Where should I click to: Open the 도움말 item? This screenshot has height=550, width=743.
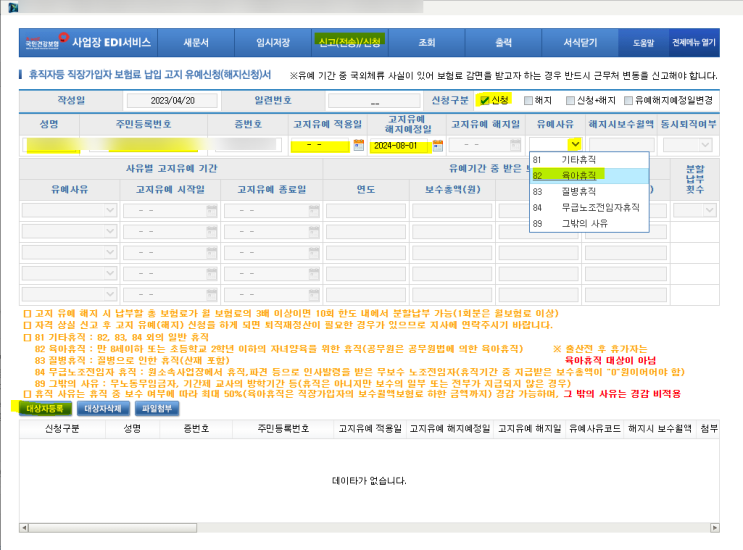pyautogui.click(x=643, y=43)
